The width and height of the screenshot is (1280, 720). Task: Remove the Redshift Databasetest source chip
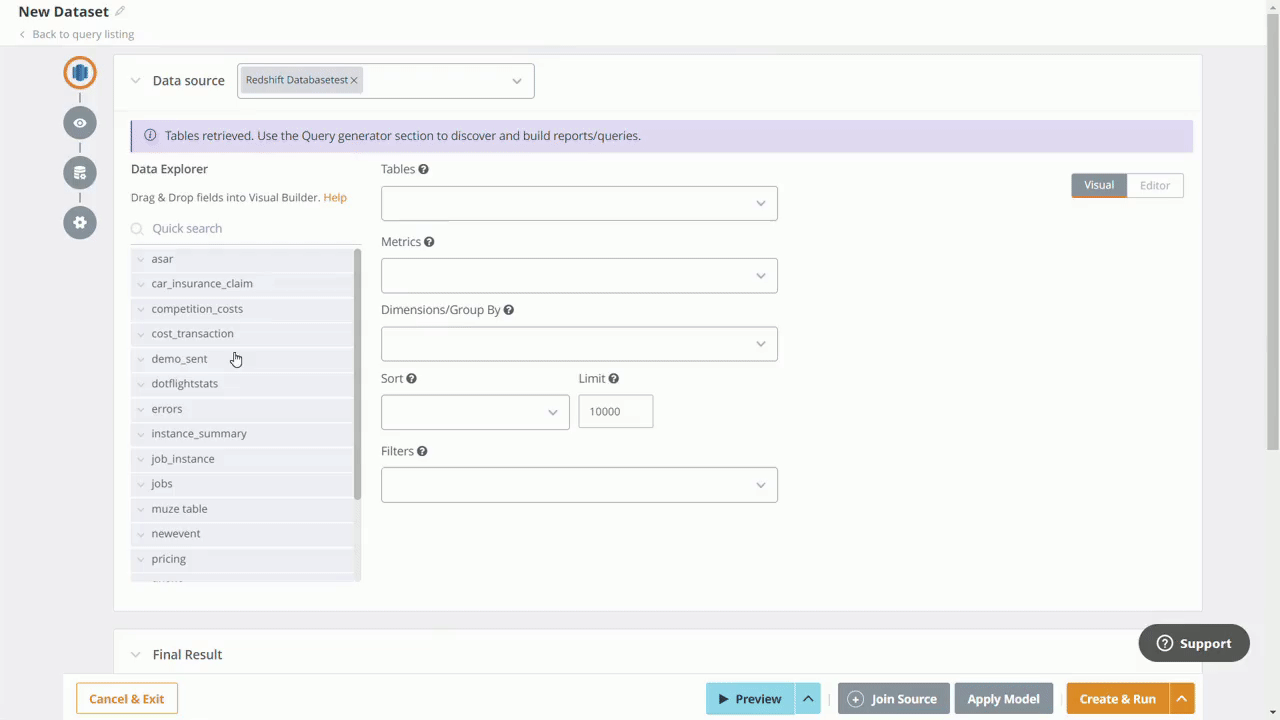[353, 80]
